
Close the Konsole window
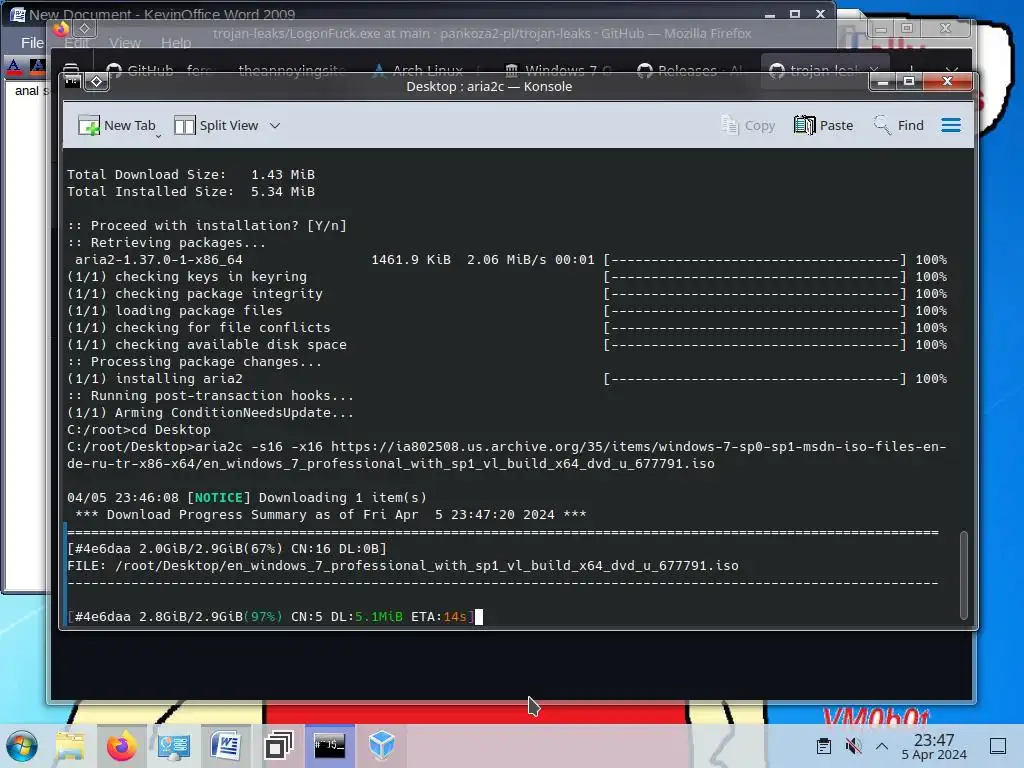[948, 81]
